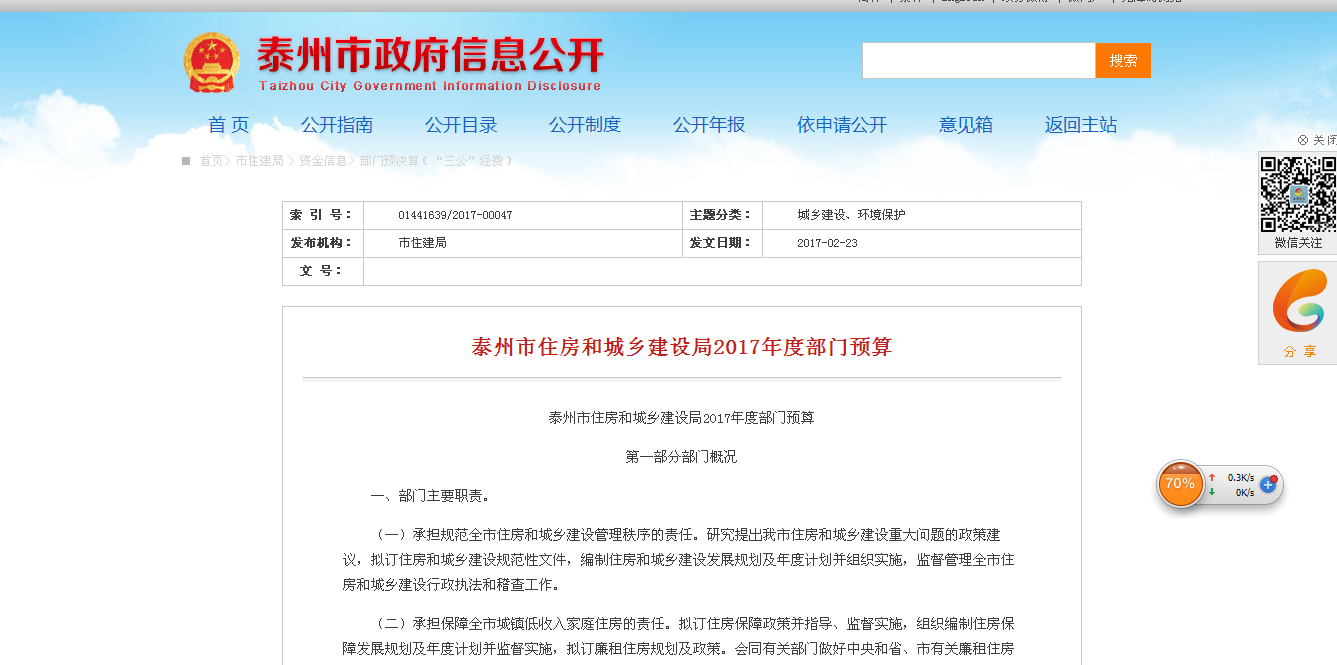Open the 公开年报 navigation item
This screenshot has height=665, width=1337.
[709, 125]
